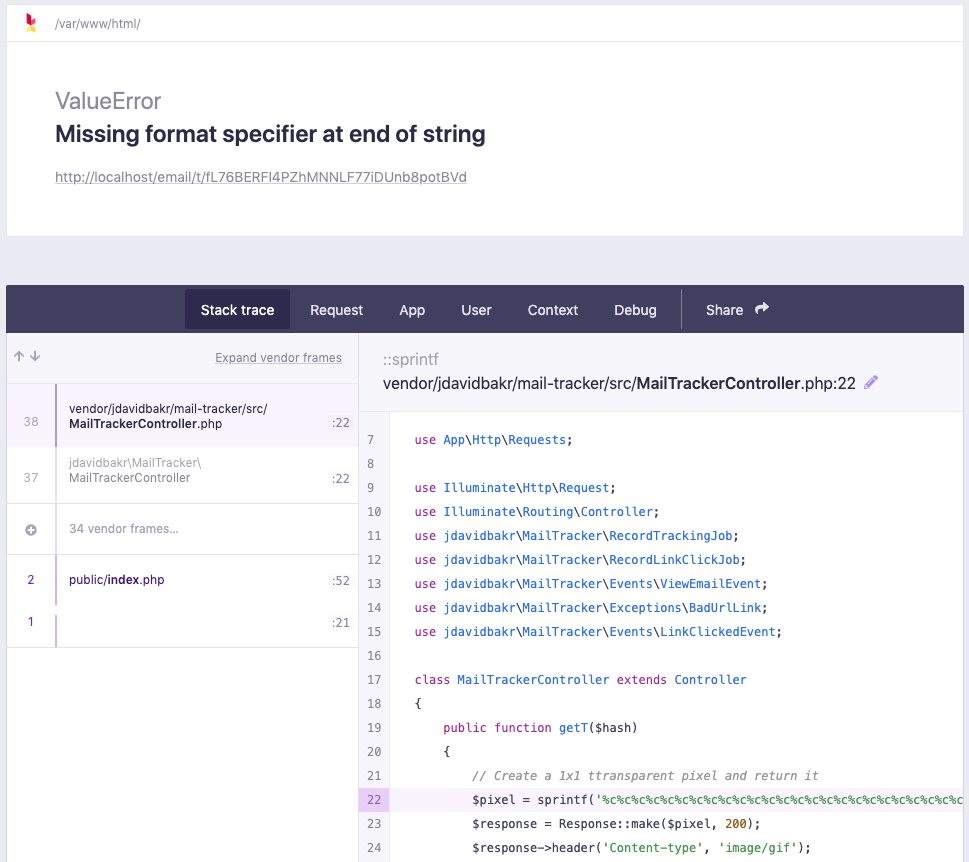
Task: Click the Expand vendor frames link
Action: click(278, 357)
